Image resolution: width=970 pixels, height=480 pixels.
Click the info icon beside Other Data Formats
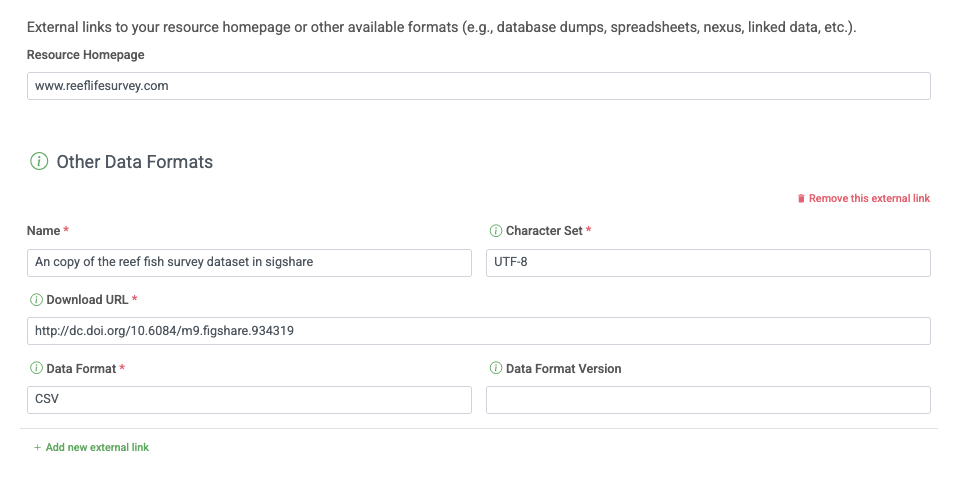point(39,161)
